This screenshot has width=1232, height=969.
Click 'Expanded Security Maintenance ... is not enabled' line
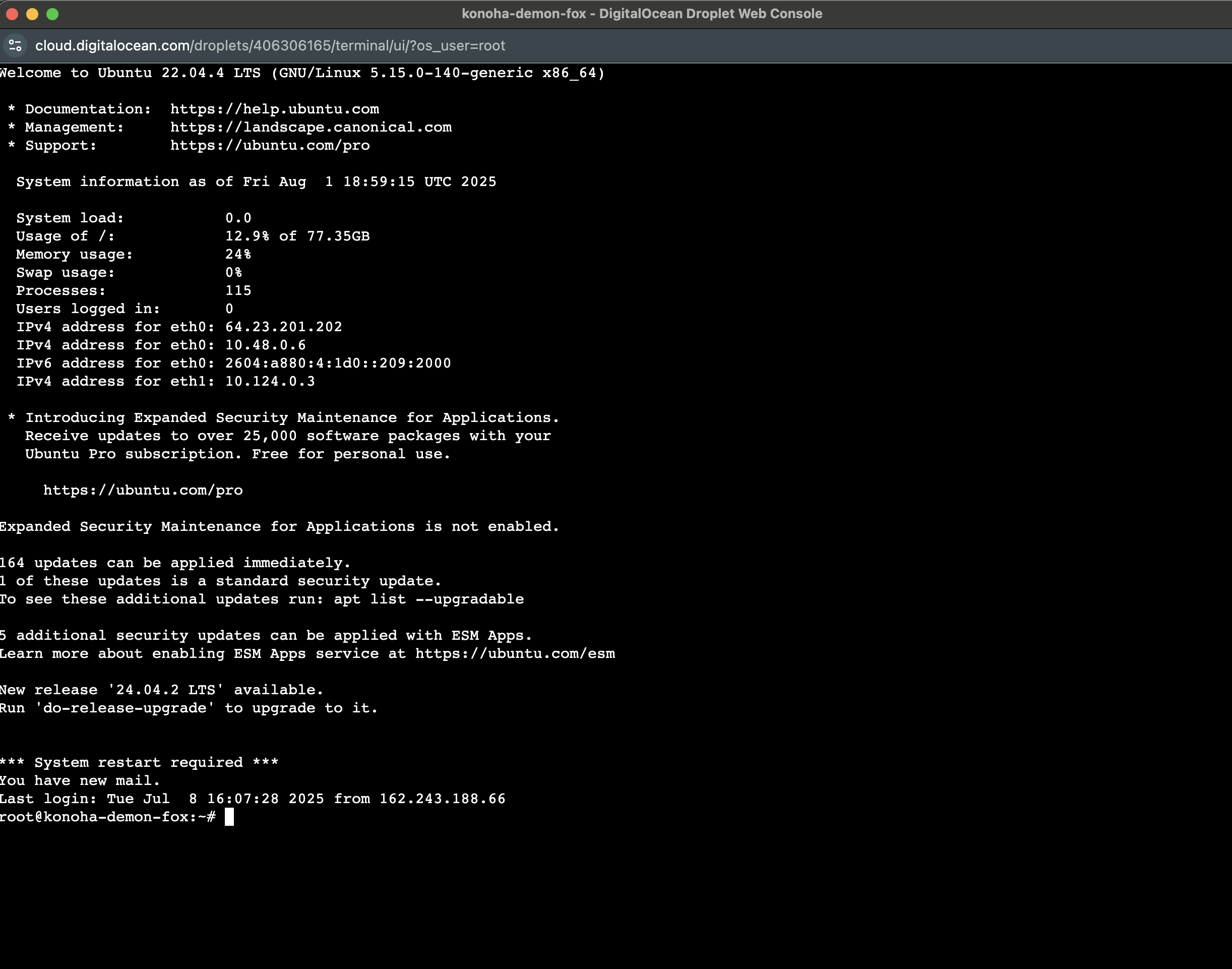280,526
